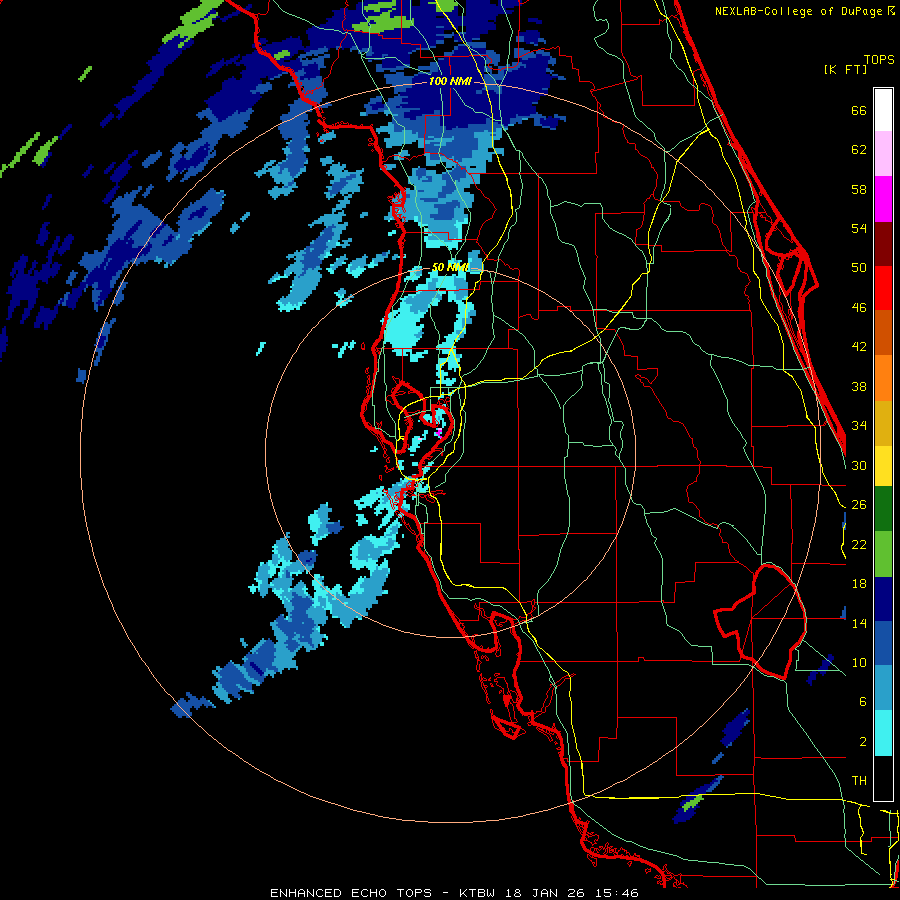Open the NEXLAB-College of DuPage credit text

point(805,11)
